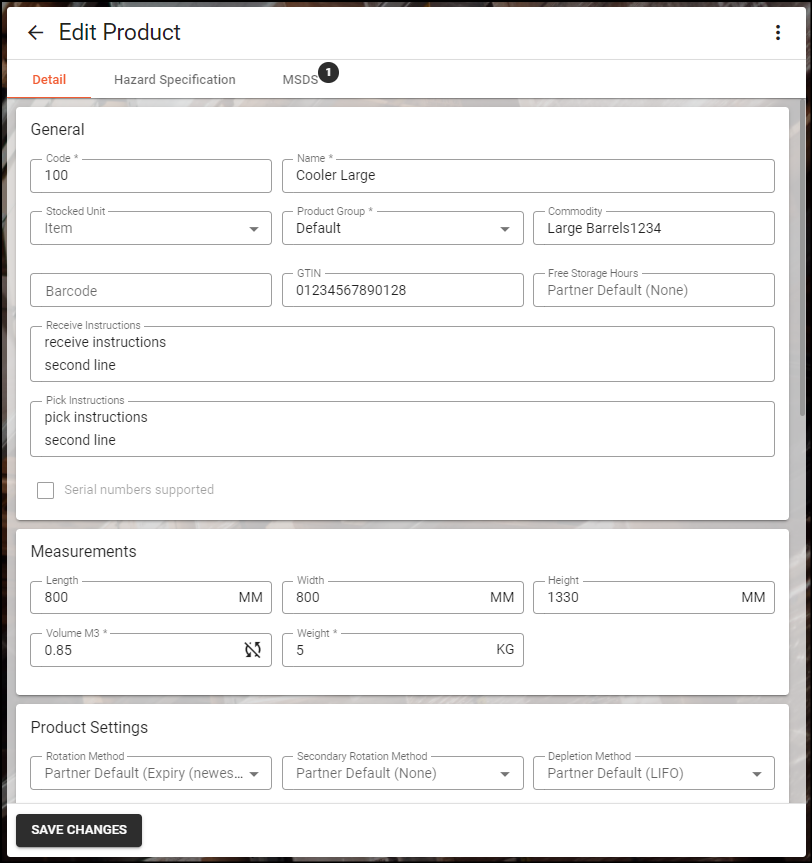Image resolution: width=812 pixels, height=863 pixels.
Task: Toggle Serial numbers supported checkbox
Action: [46, 490]
